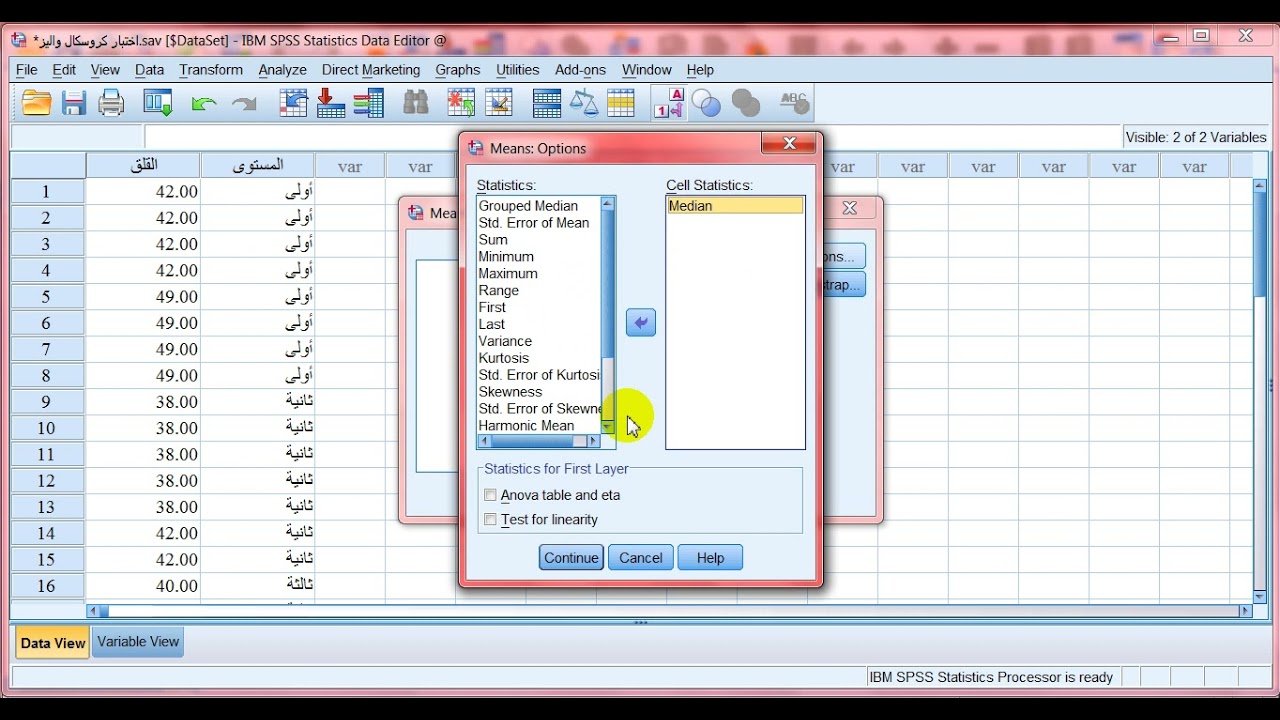Click Cancel in Means: Options
The height and width of the screenshot is (720, 1280).
coord(641,558)
